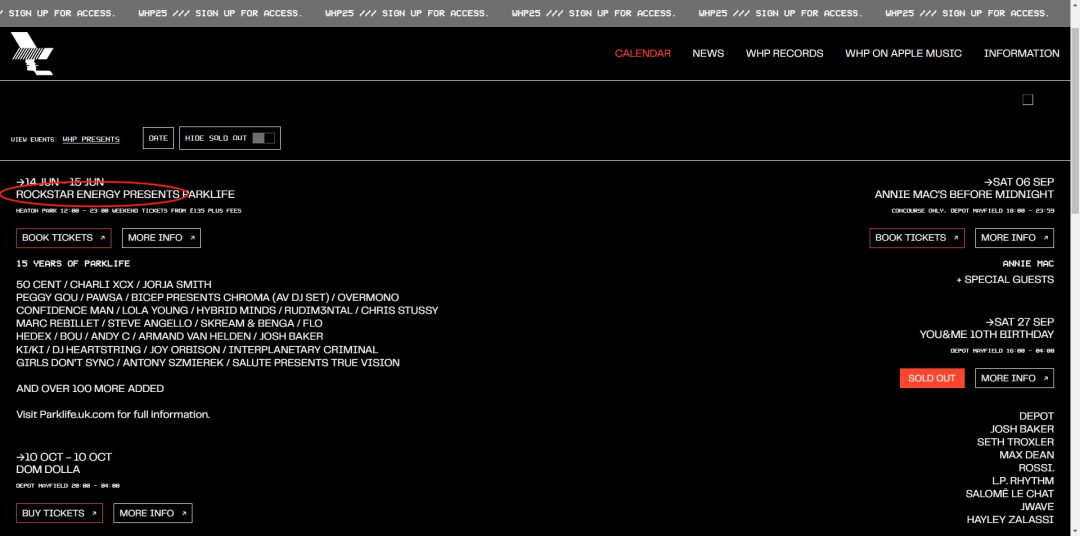Click 'HAYLEY ZALASSI' in the lineup
The width and height of the screenshot is (1080, 536).
coord(1010,520)
